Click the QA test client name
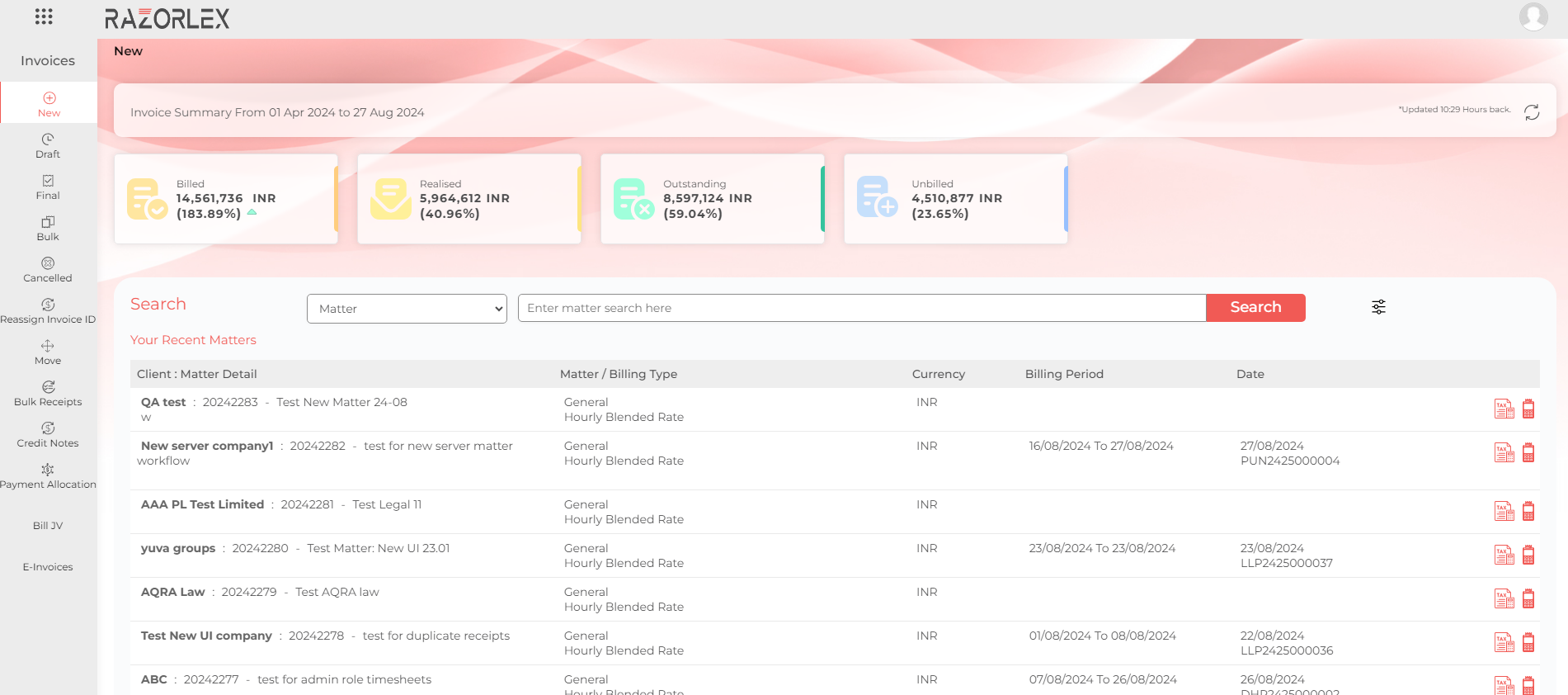 163,402
